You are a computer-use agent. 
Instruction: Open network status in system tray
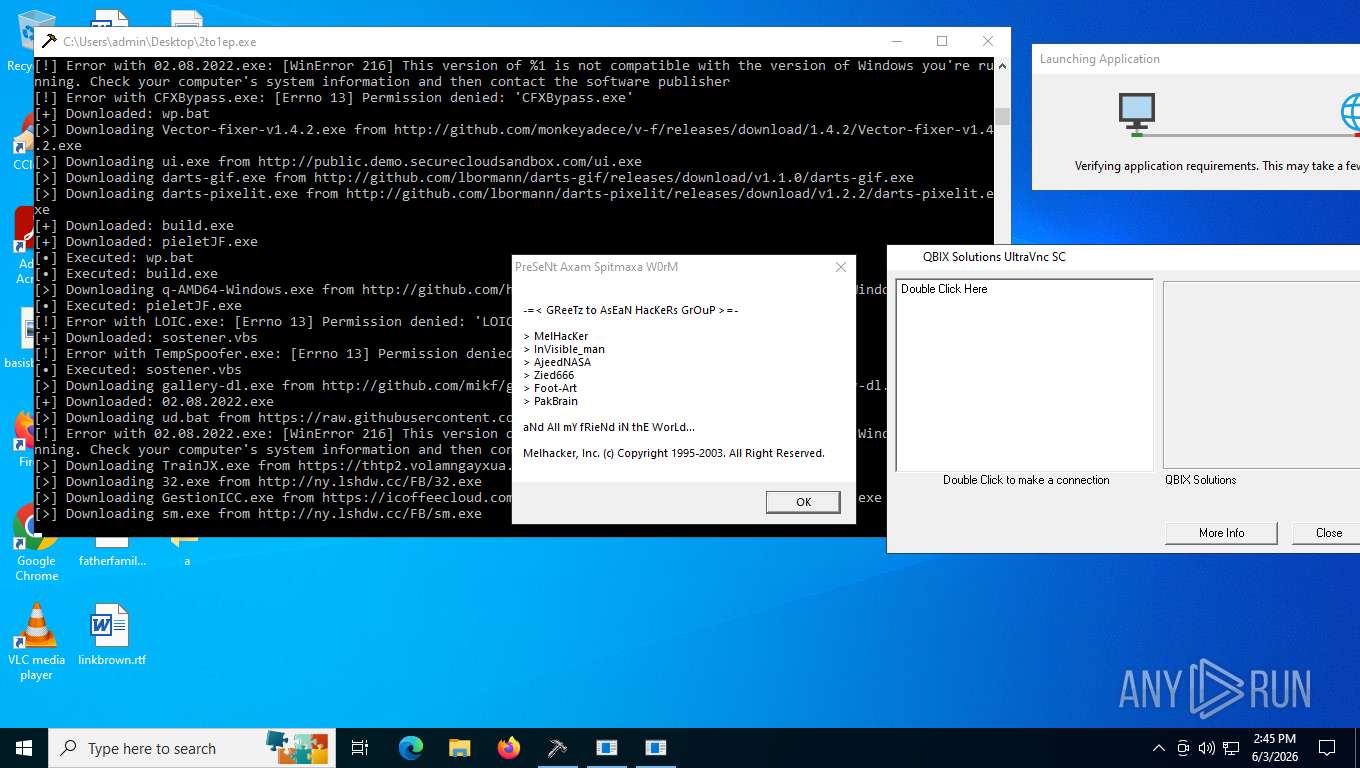1232,748
